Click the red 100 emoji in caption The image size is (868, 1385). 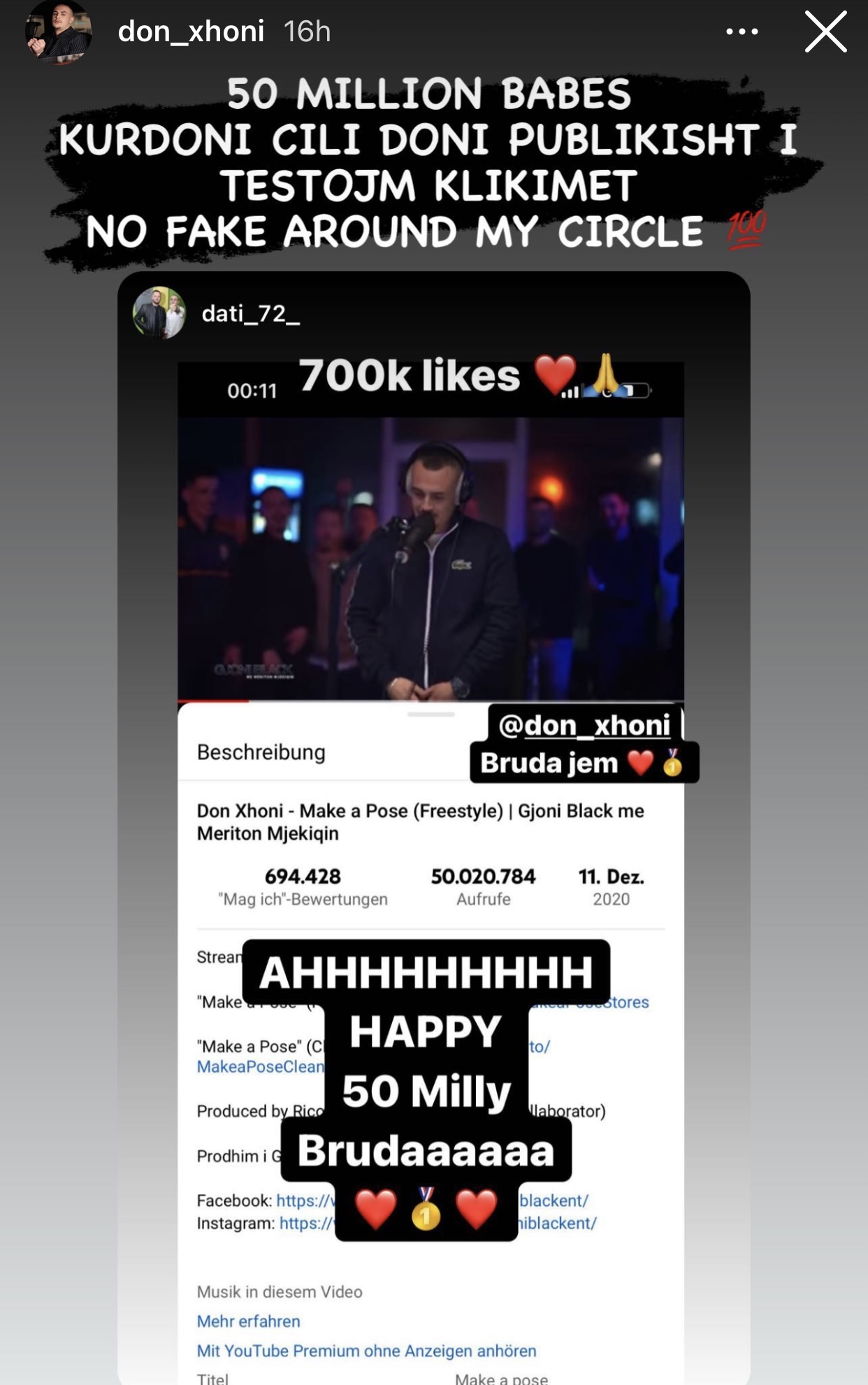pyautogui.click(x=746, y=231)
